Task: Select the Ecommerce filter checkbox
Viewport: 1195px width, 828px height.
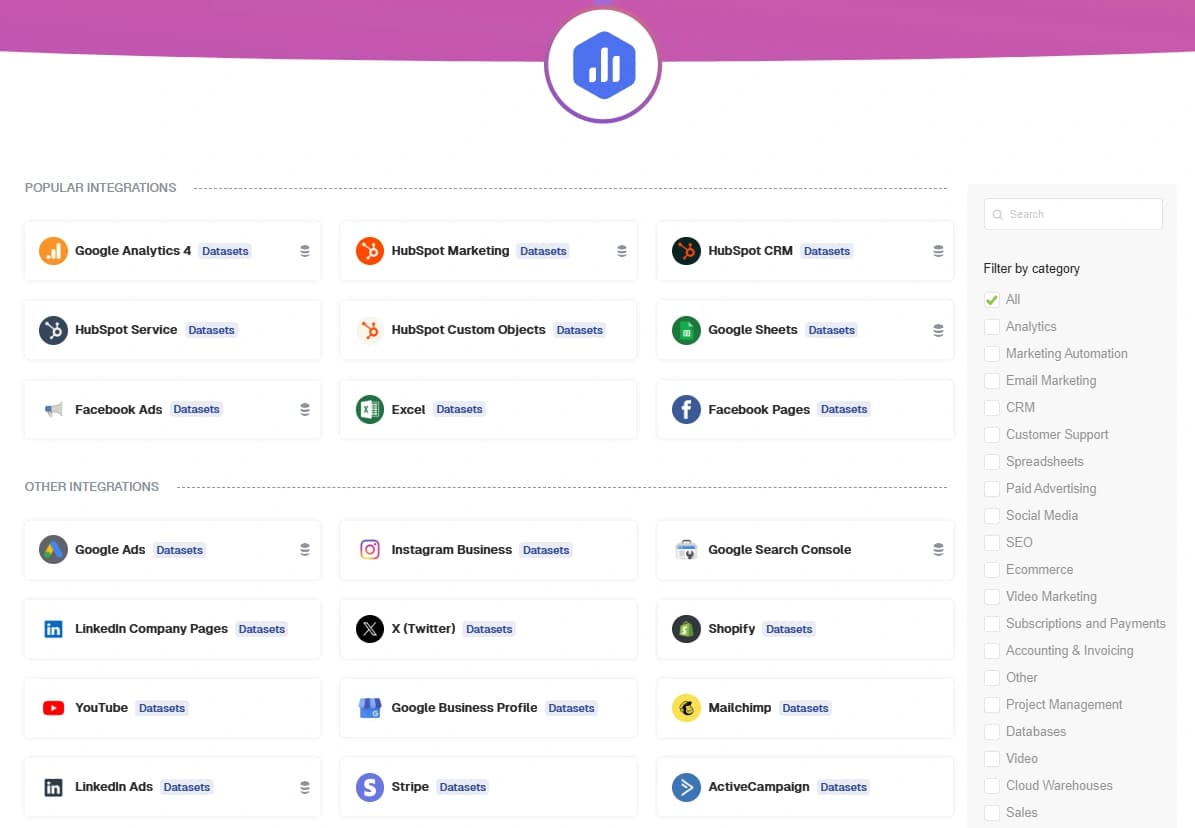Action: [992, 570]
